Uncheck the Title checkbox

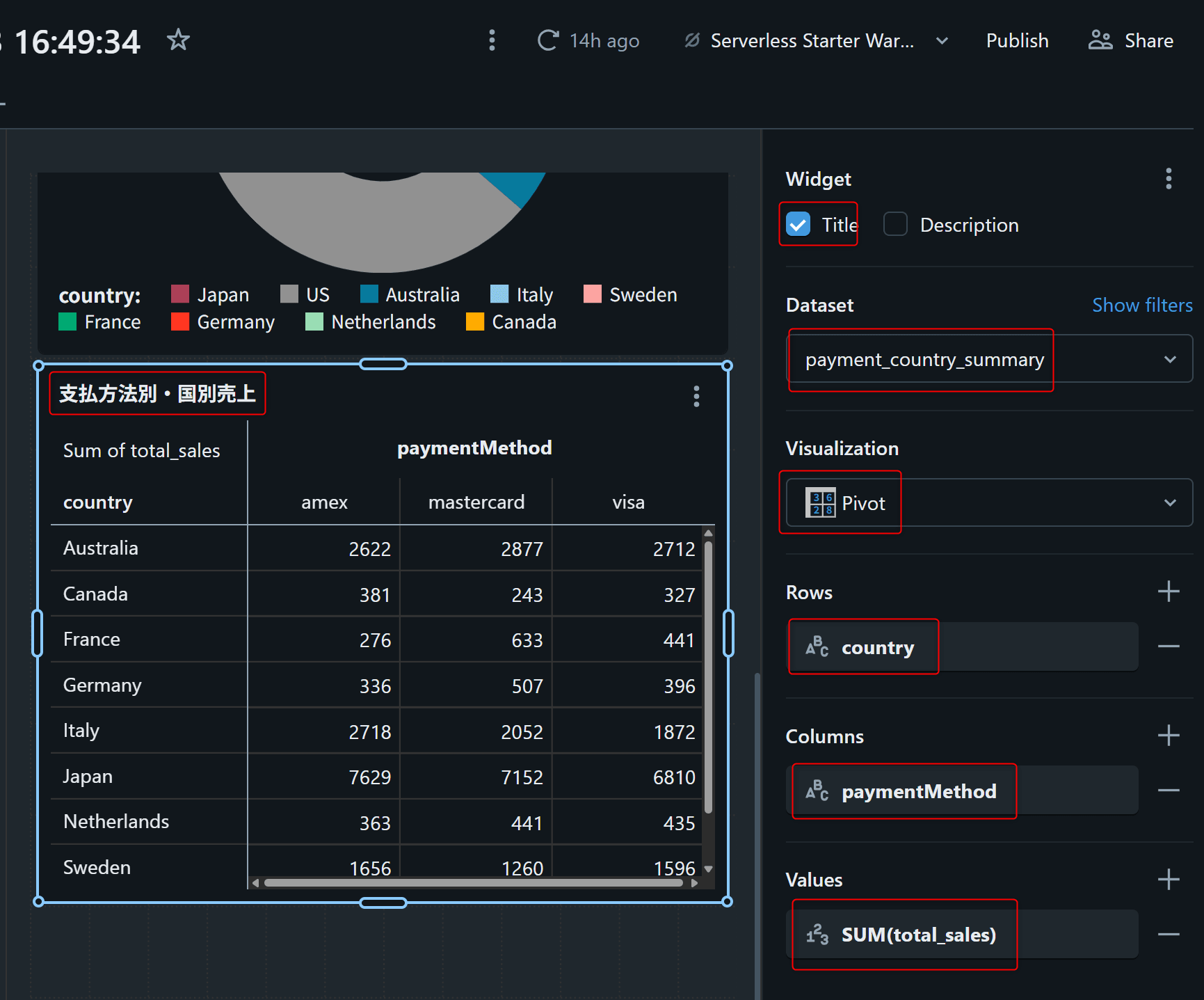click(x=798, y=225)
